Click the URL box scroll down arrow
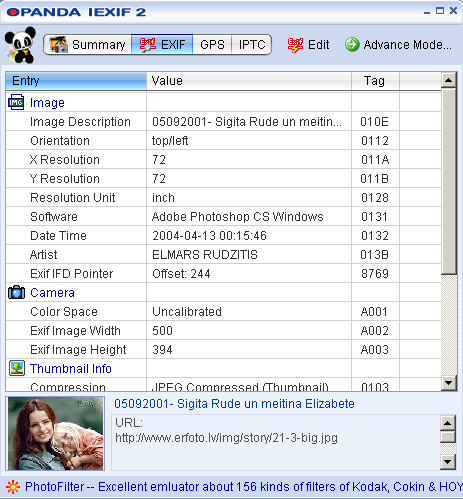Viewport: 463px width, 499px height. tap(447, 462)
